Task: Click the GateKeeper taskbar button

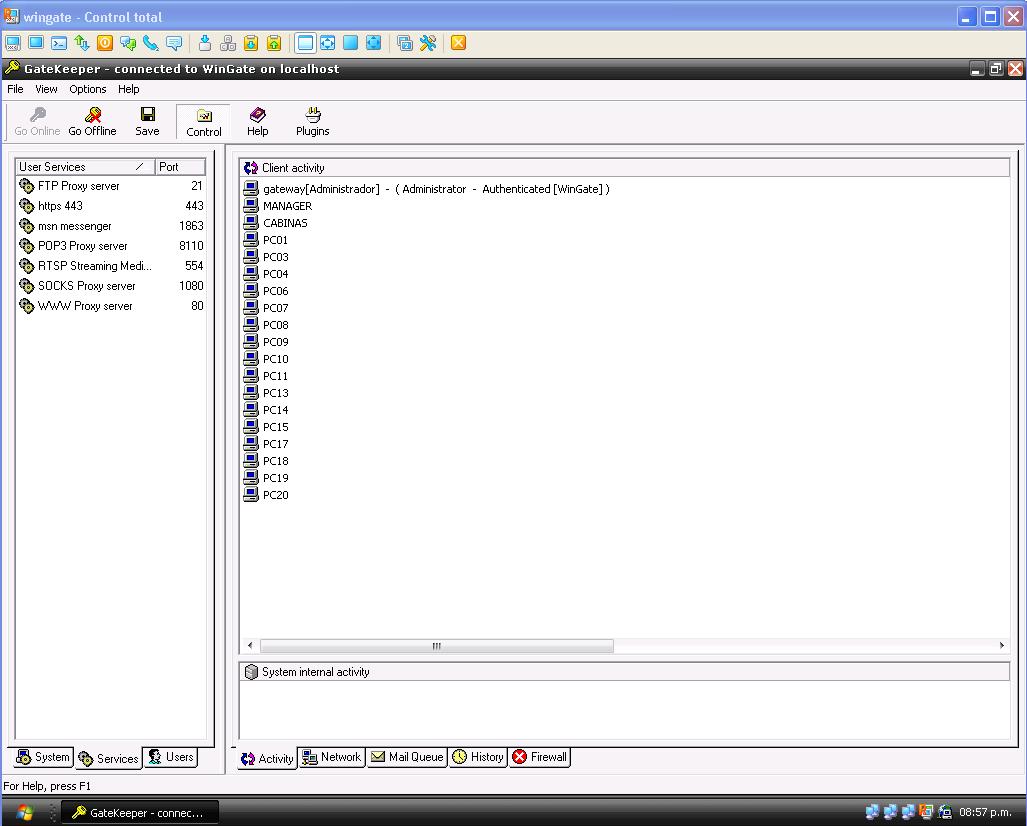Action: (x=140, y=813)
